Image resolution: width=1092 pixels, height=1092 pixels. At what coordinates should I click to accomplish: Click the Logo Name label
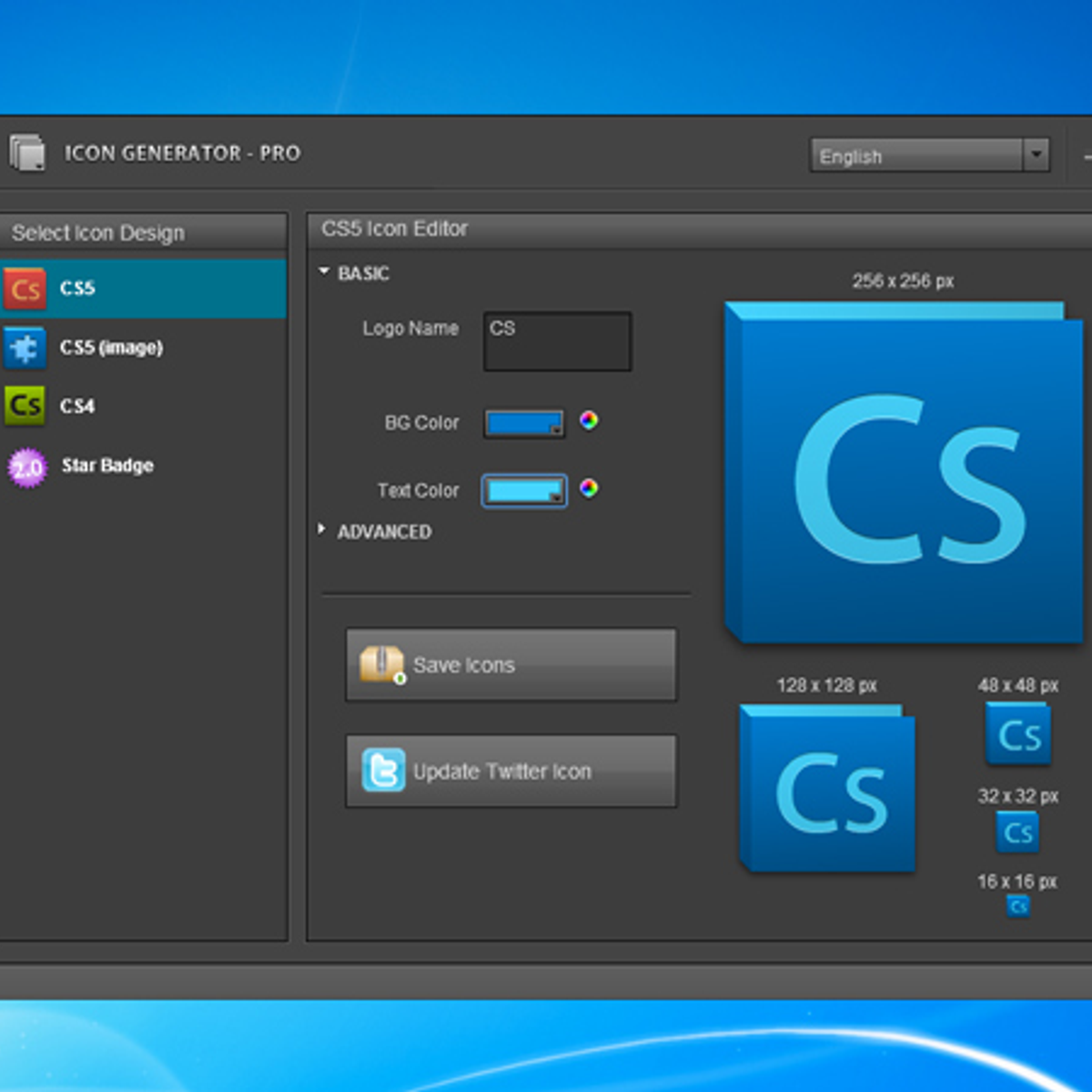point(410,329)
